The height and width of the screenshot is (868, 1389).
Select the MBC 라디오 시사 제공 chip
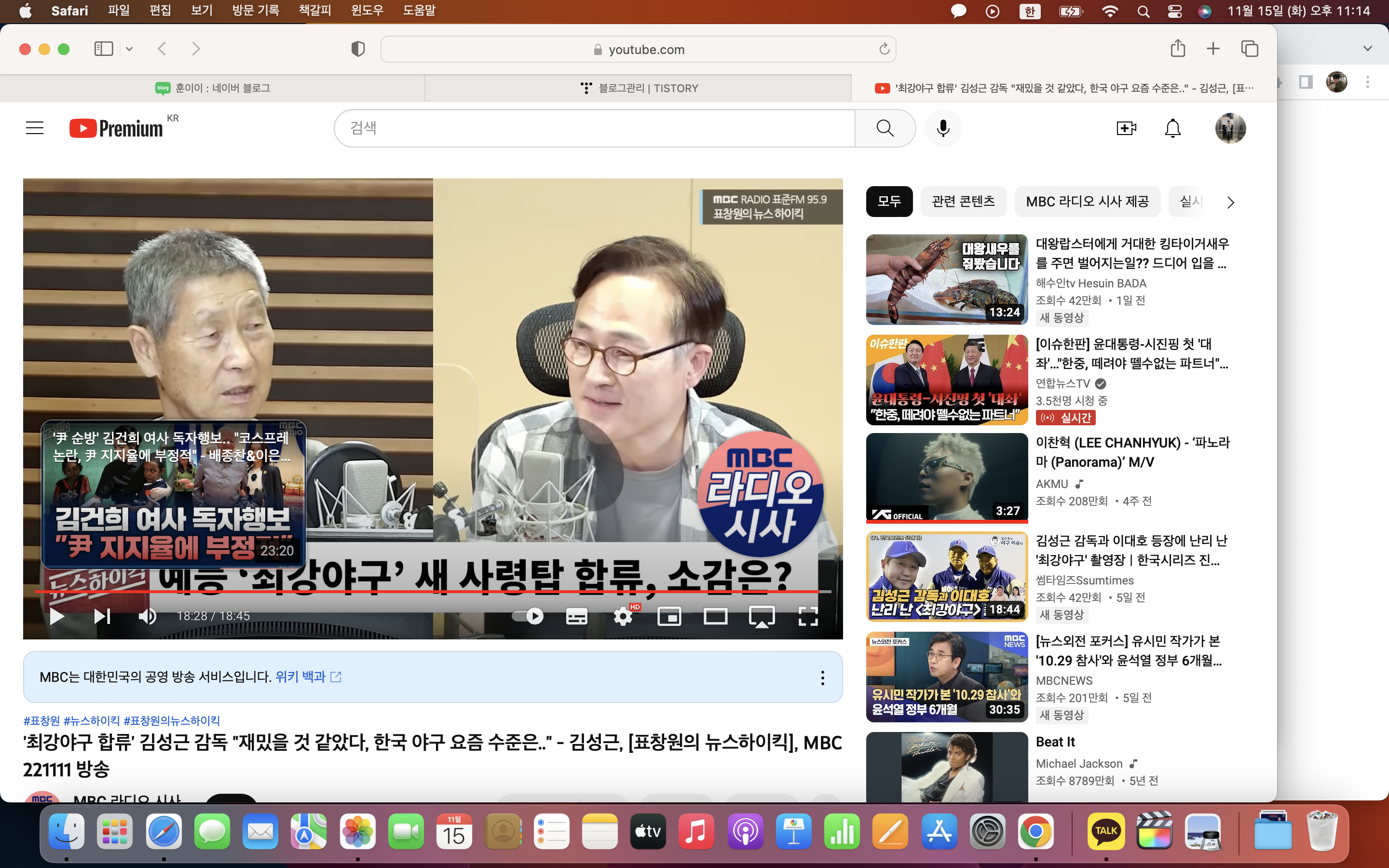(1087, 202)
